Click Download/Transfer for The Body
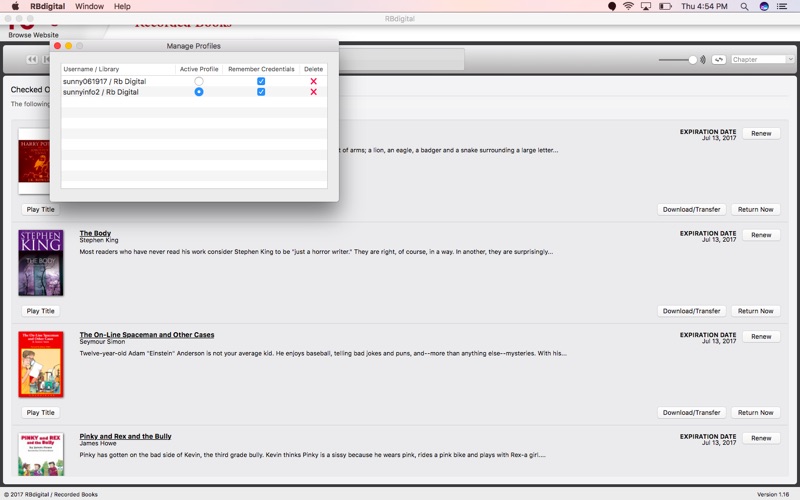This screenshot has height=500, width=800. [x=691, y=311]
